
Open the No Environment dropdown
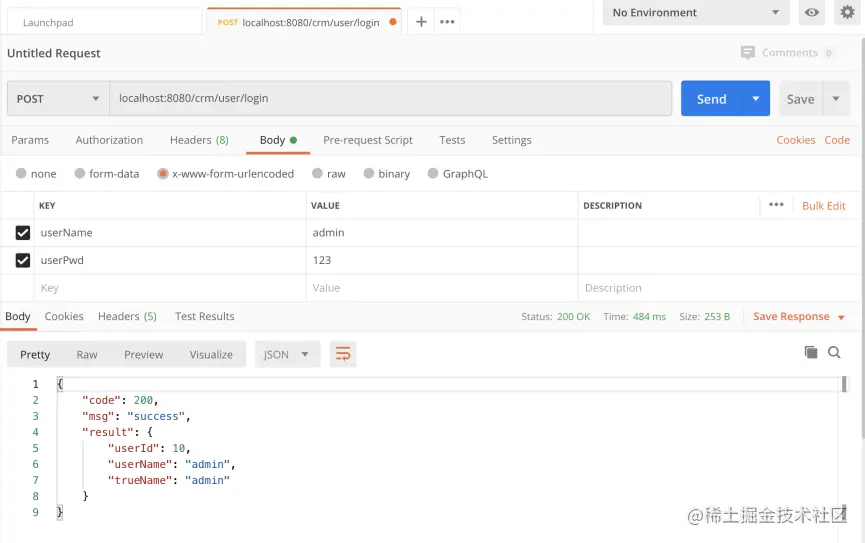[696, 12]
